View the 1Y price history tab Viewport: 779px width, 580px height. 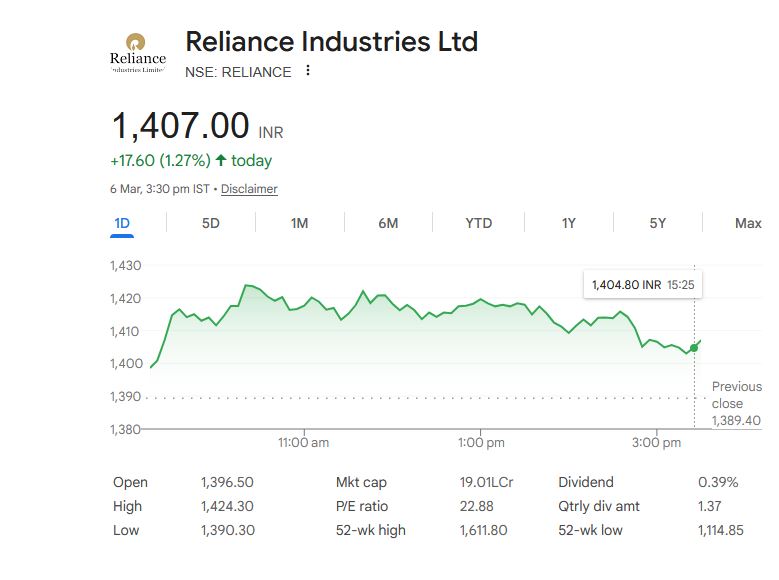tap(568, 223)
